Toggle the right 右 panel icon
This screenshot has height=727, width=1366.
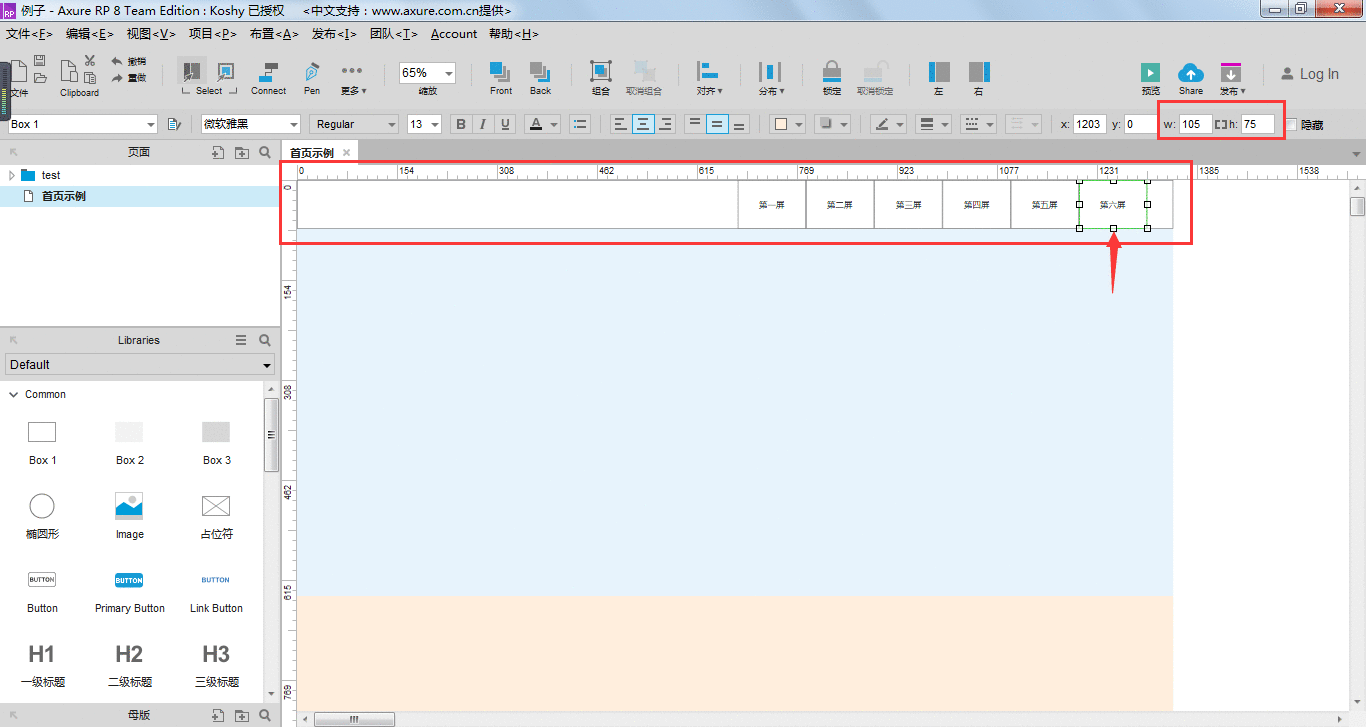pyautogui.click(x=978, y=72)
